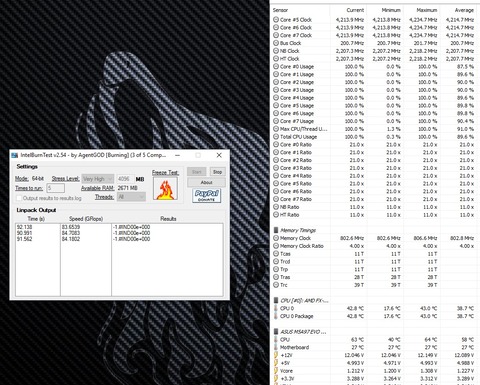Click the Minimum column header
This screenshot has height=385, width=480.
tap(391, 10)
